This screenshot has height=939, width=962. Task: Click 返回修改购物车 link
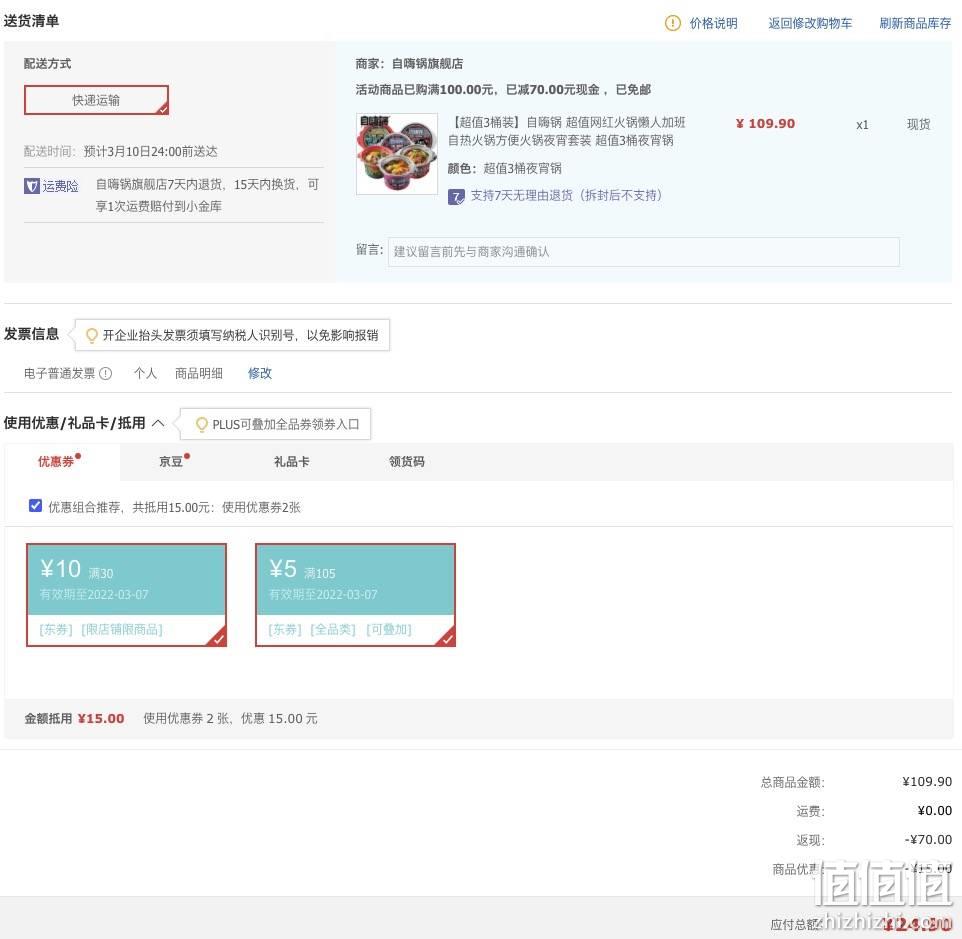click(810, 23)
